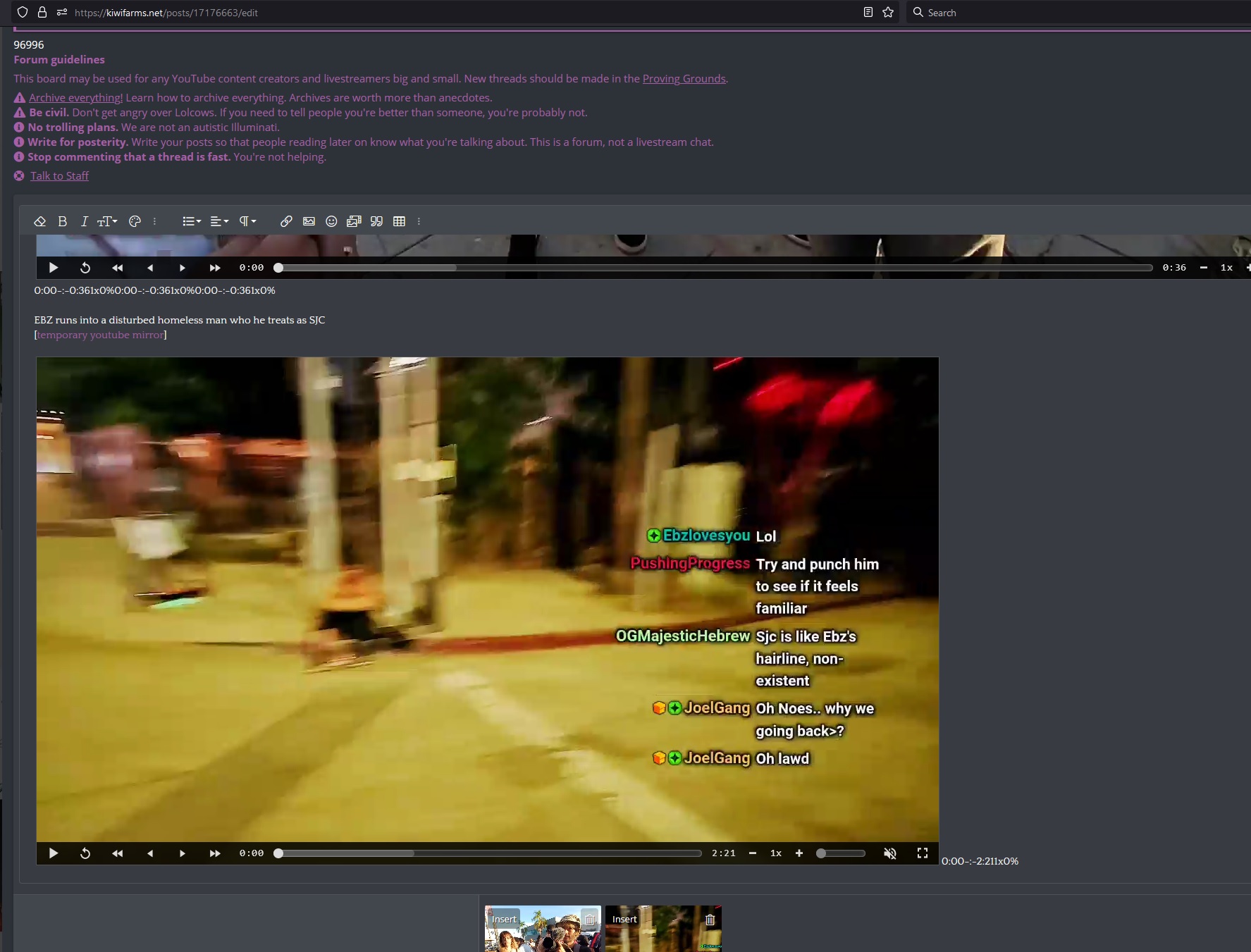
Task: Show site security lock information
Action: pos(42,12)
